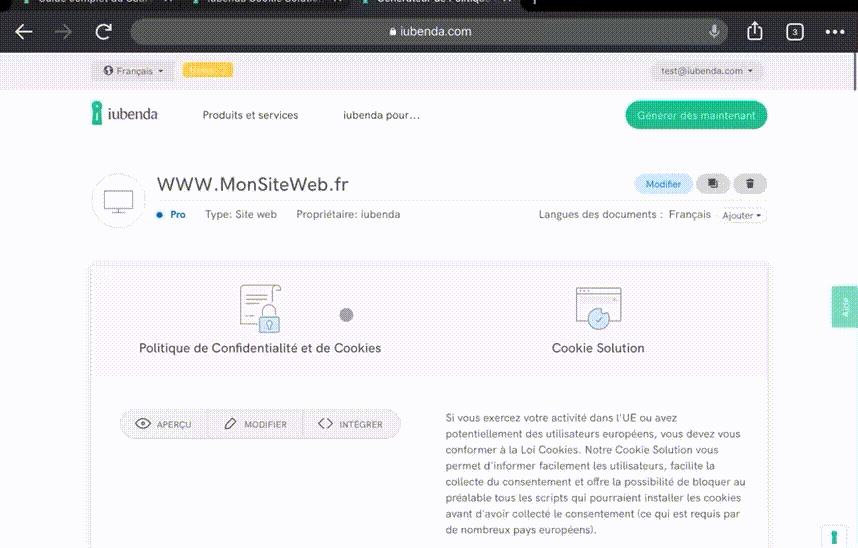
Task: Click the blue Modifier site button
Action: point(663,184)
